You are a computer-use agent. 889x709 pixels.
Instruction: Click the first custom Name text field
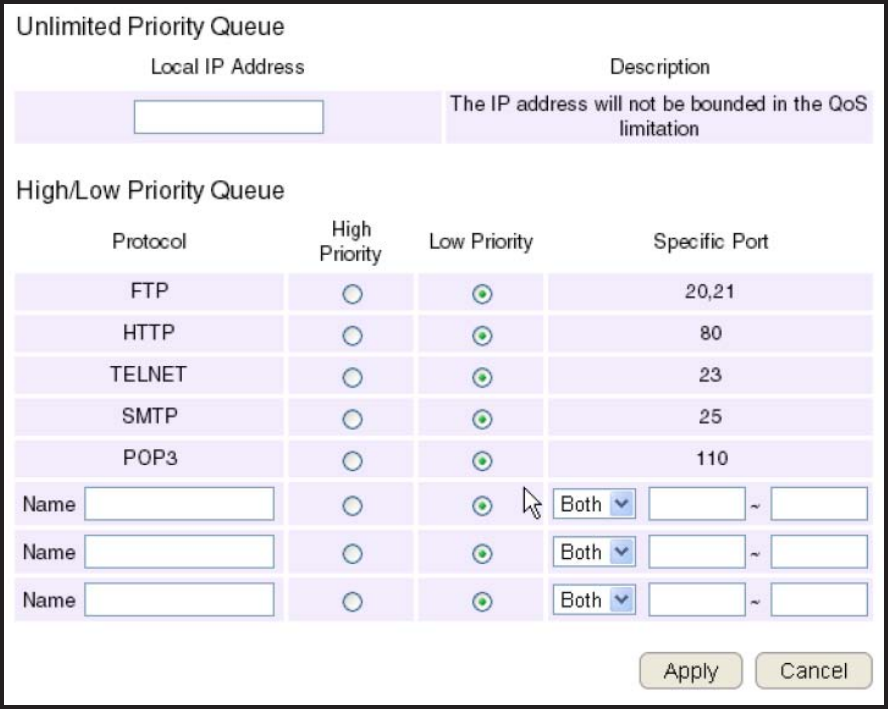[179, 504]
